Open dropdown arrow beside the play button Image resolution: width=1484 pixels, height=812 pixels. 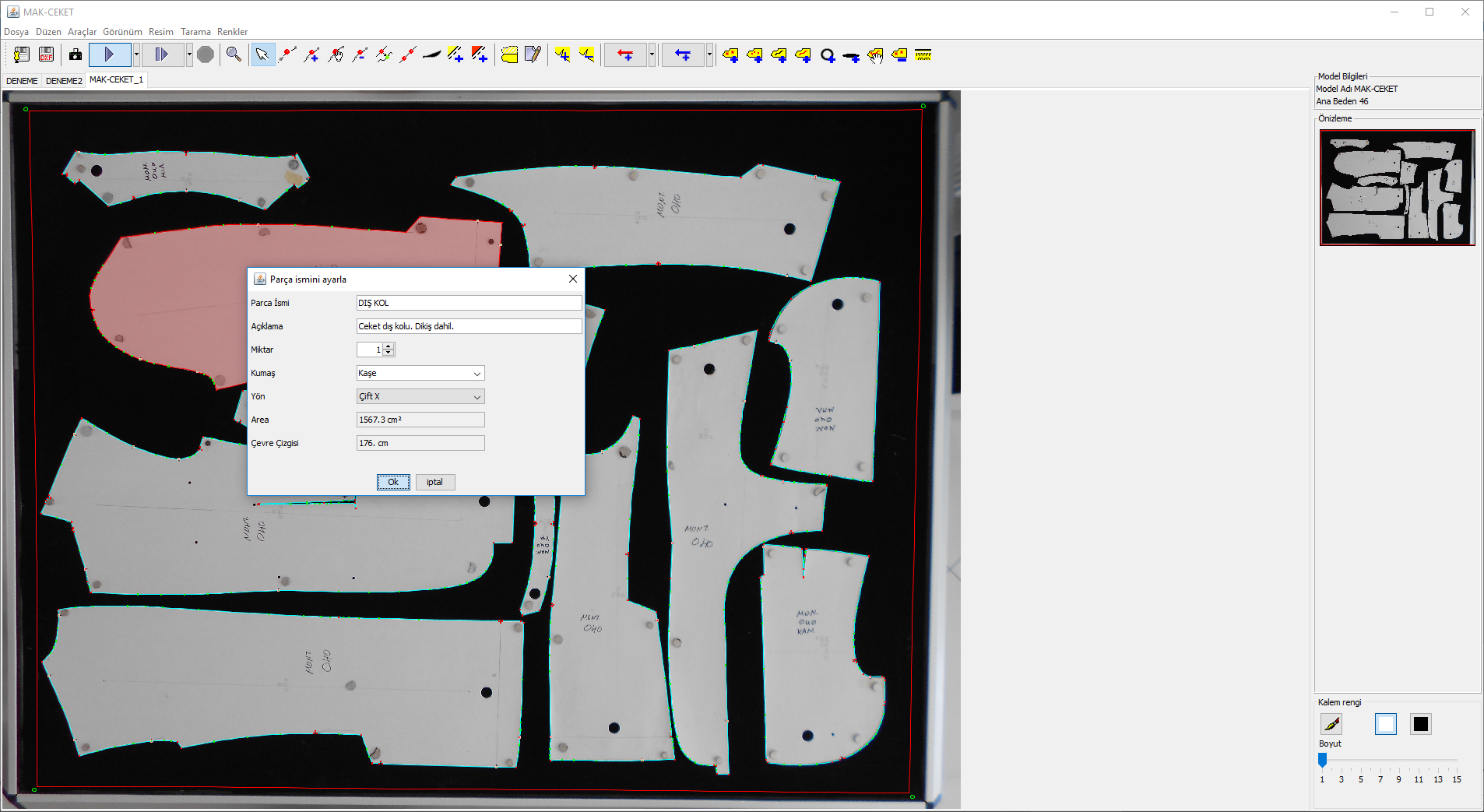pos(136,54)
